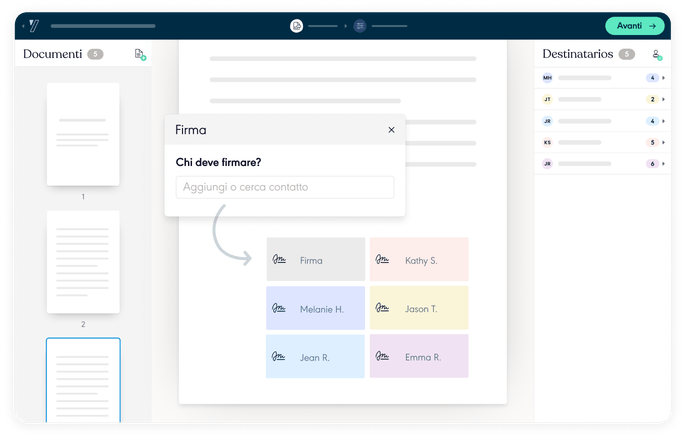Select page 2 thumbnail
Screen dimensions: 684x438
pyautogui.click(x=83, y=262)
